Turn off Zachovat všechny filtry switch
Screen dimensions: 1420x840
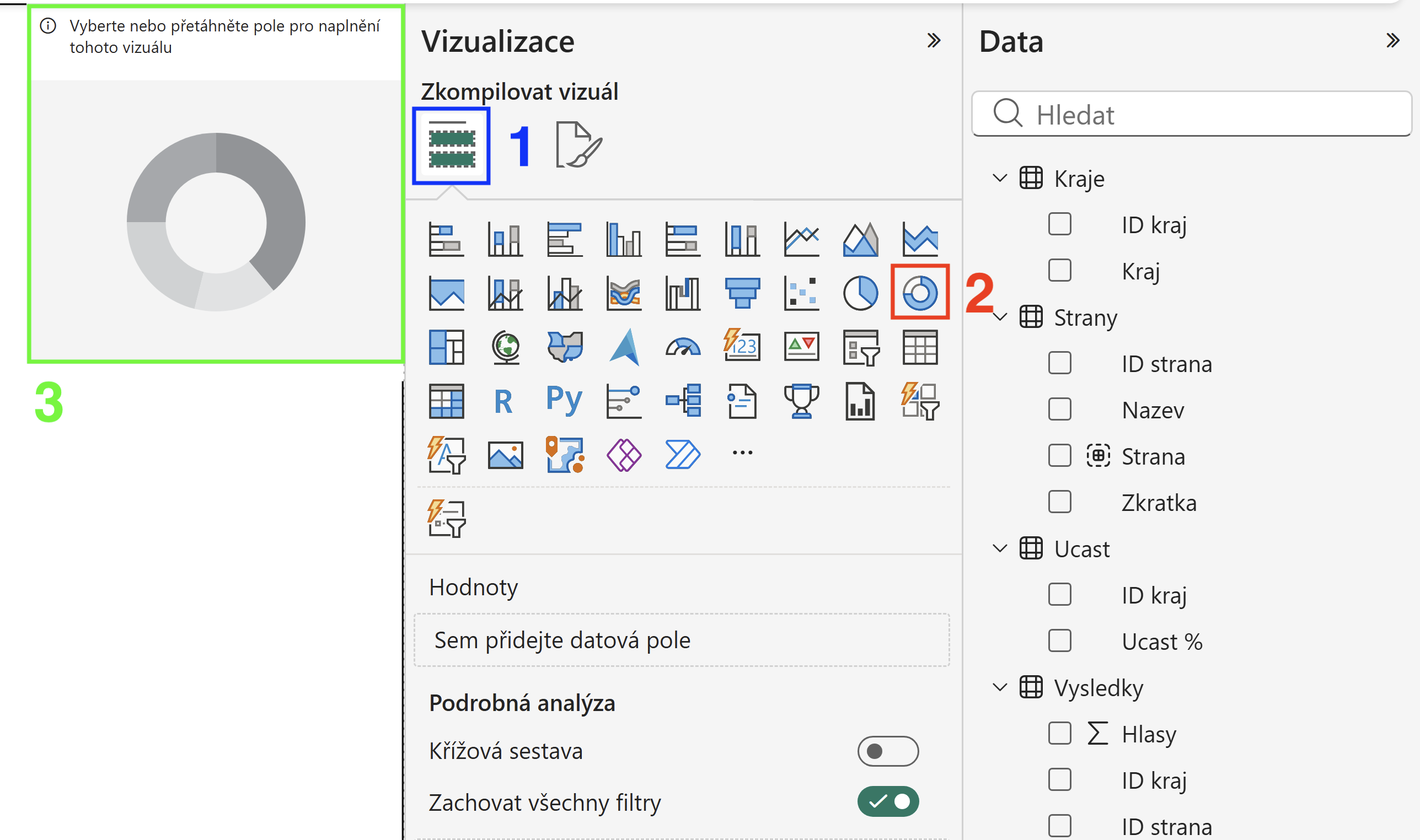(x=887, y=801)
